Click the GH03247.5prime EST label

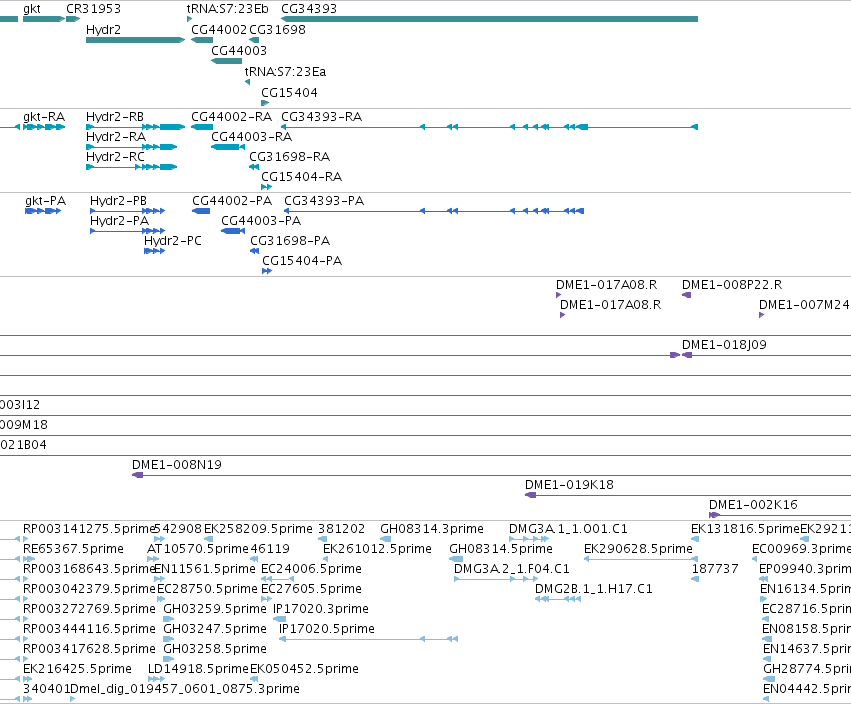click(215, 629)
